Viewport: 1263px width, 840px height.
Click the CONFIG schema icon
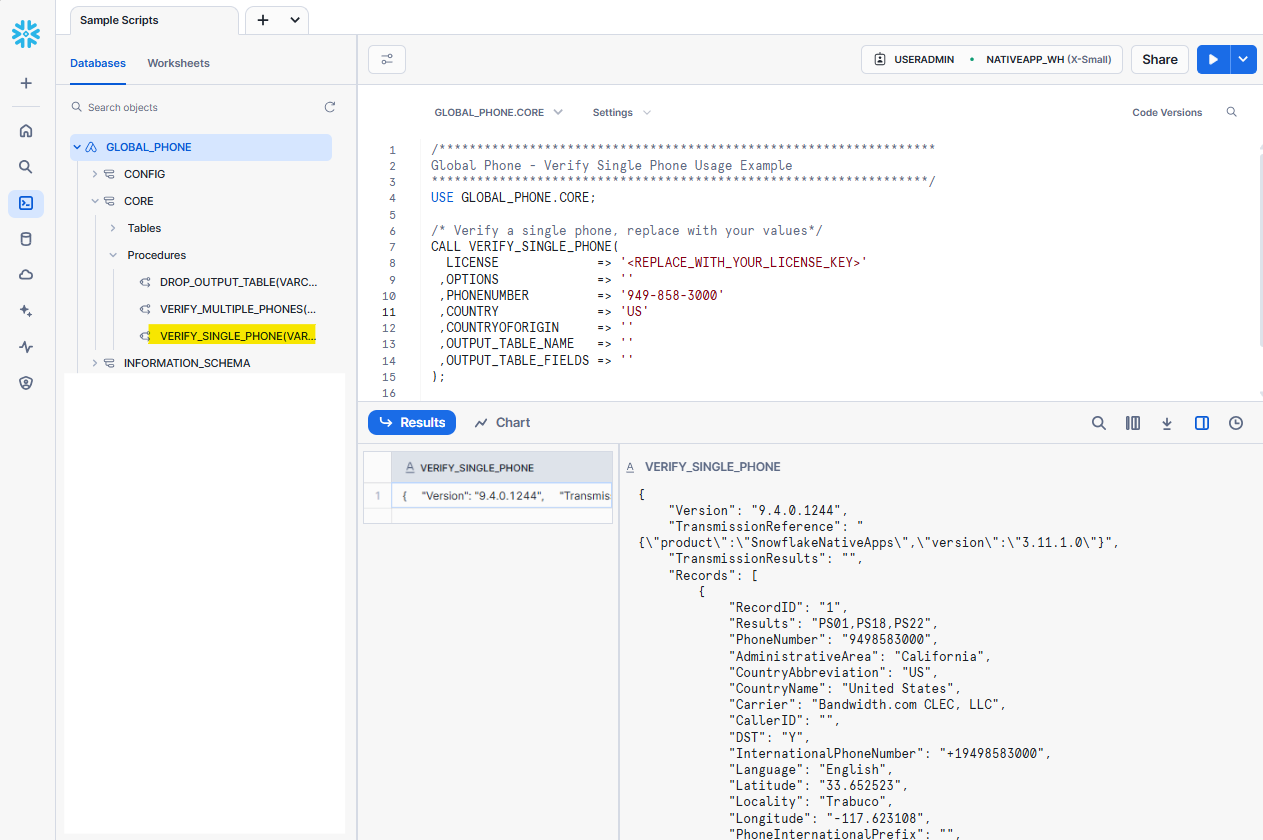[x=109, y=174]
